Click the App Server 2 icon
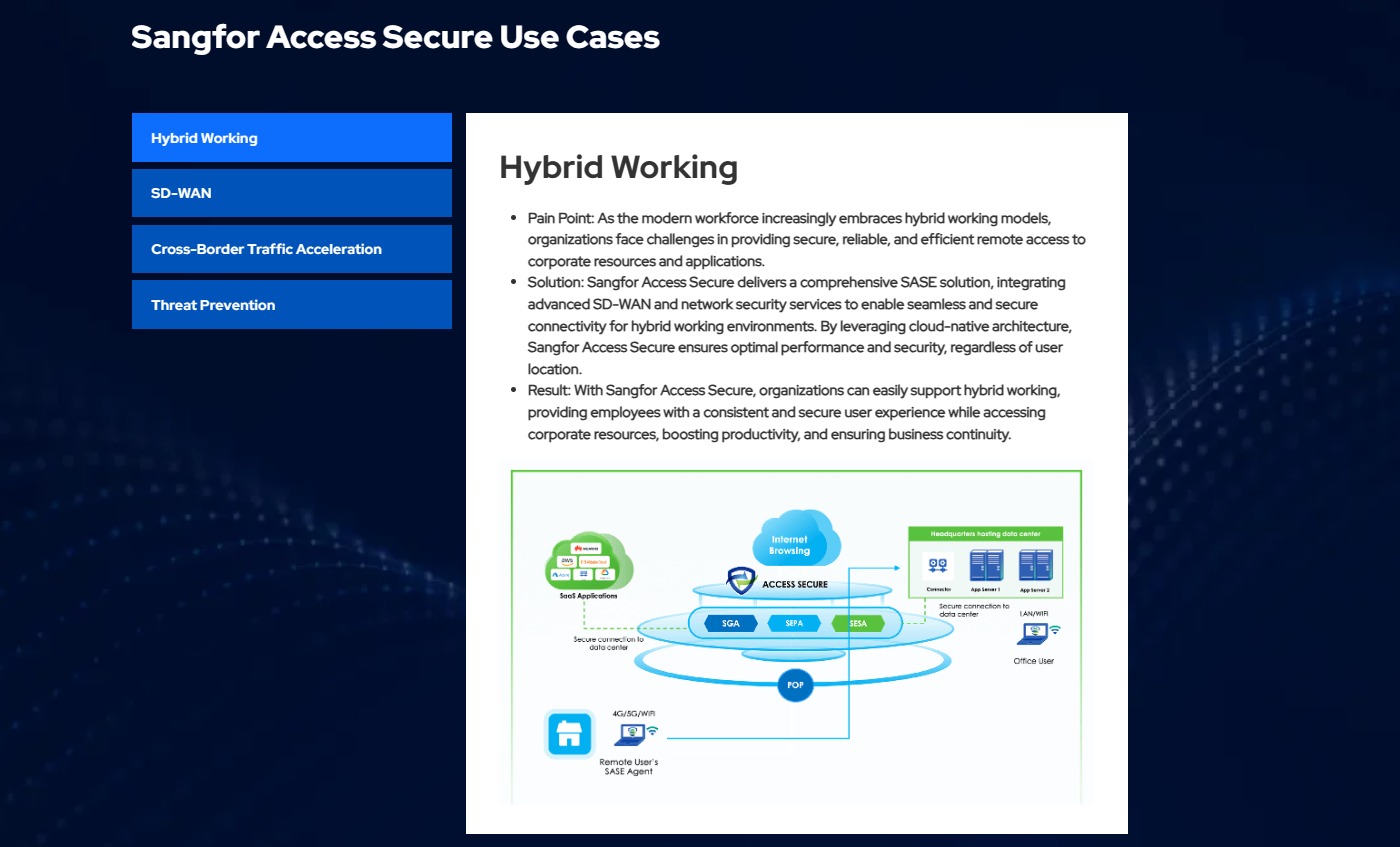Viewport: 1400px width, 847px height. tap(1036, 565)
